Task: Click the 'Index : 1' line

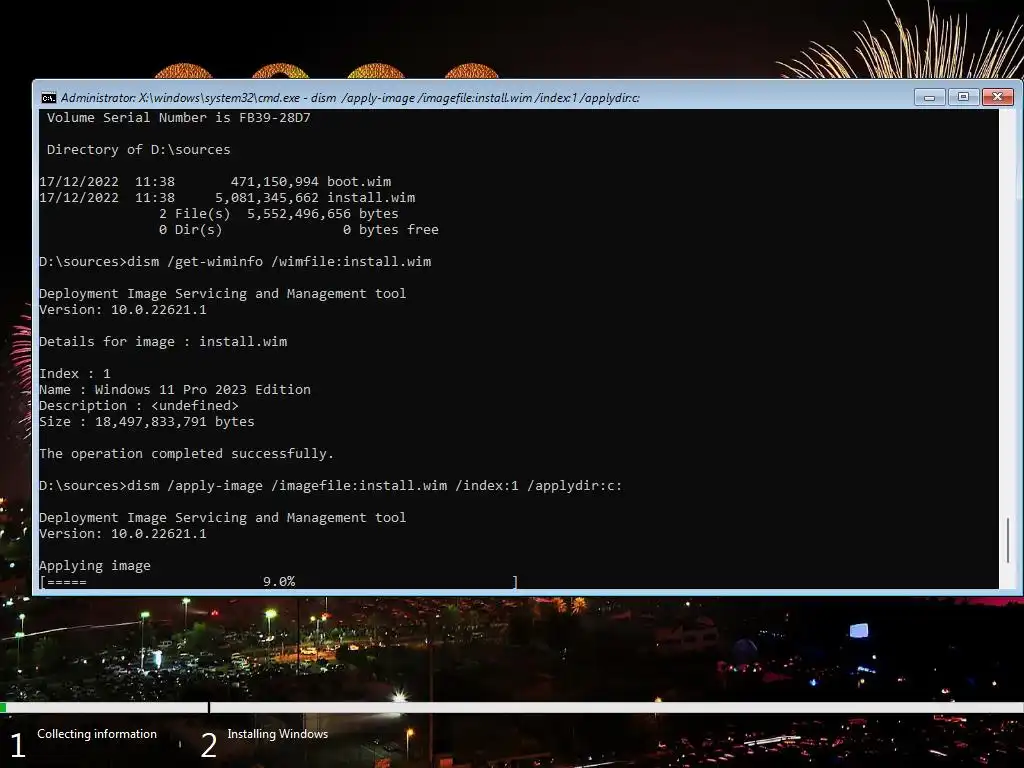Action: point(74,374)
